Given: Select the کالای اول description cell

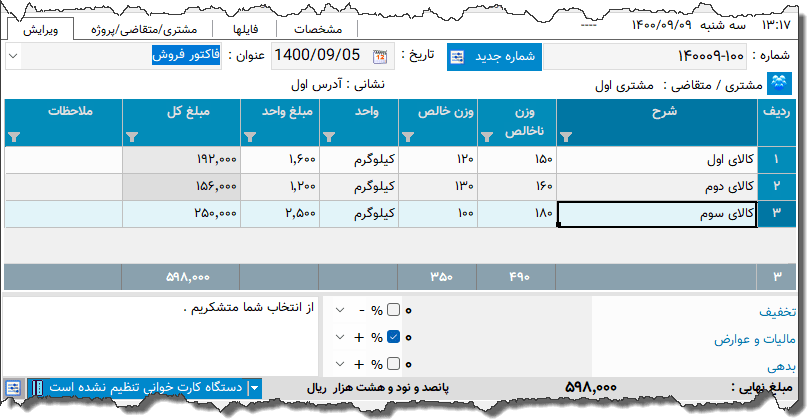Looking at the screenshot, I should pos(657,160).
